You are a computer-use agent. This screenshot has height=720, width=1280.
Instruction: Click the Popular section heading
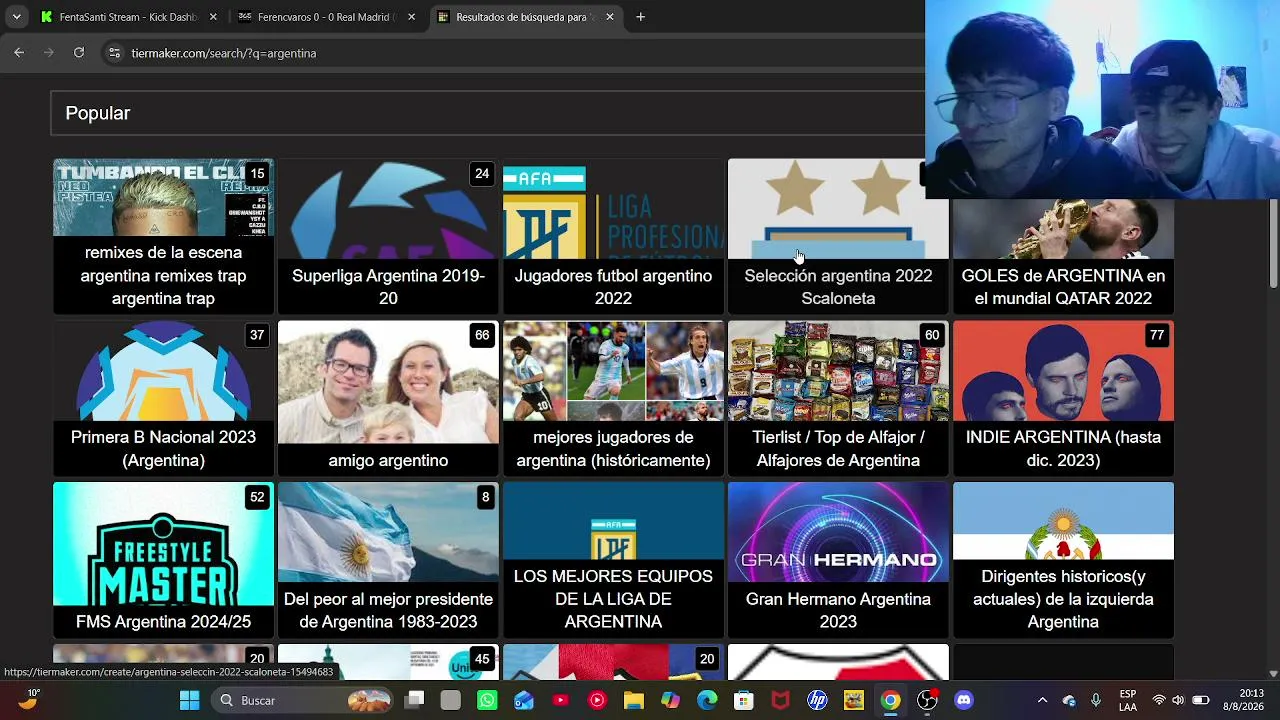click(x=98, y=113)
